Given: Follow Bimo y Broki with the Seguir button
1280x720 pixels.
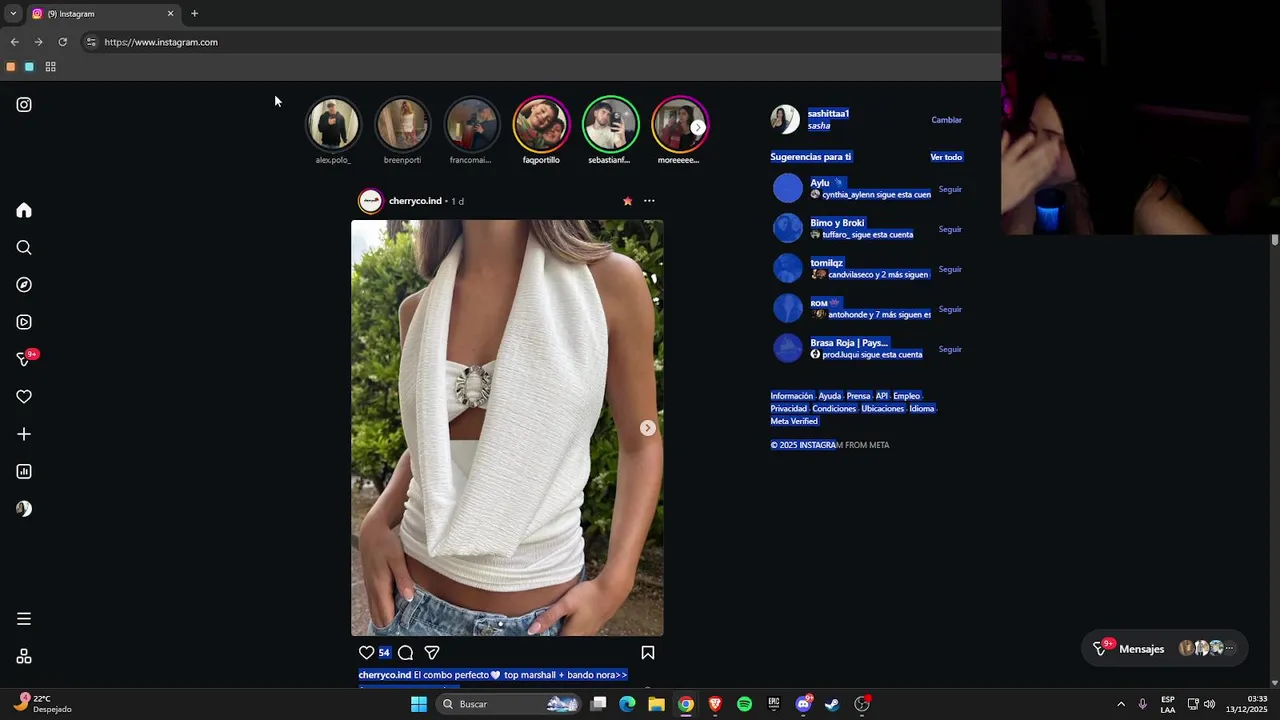Looking at the screenshot, I should click(x=950, y=229).
